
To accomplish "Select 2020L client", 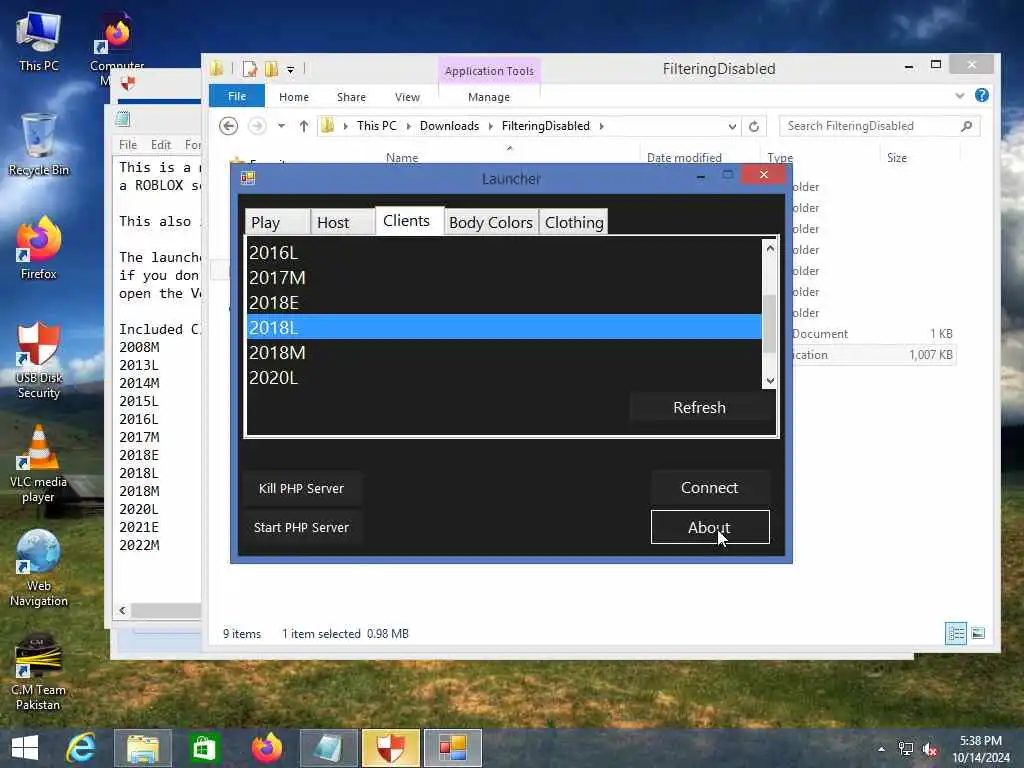I will point(504,377).
